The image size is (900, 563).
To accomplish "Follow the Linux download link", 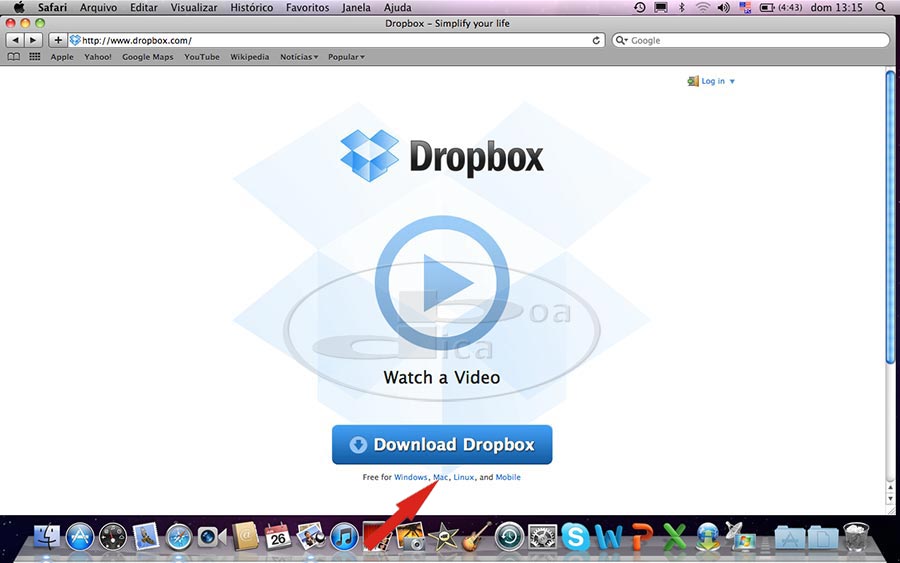I will 464,477.
